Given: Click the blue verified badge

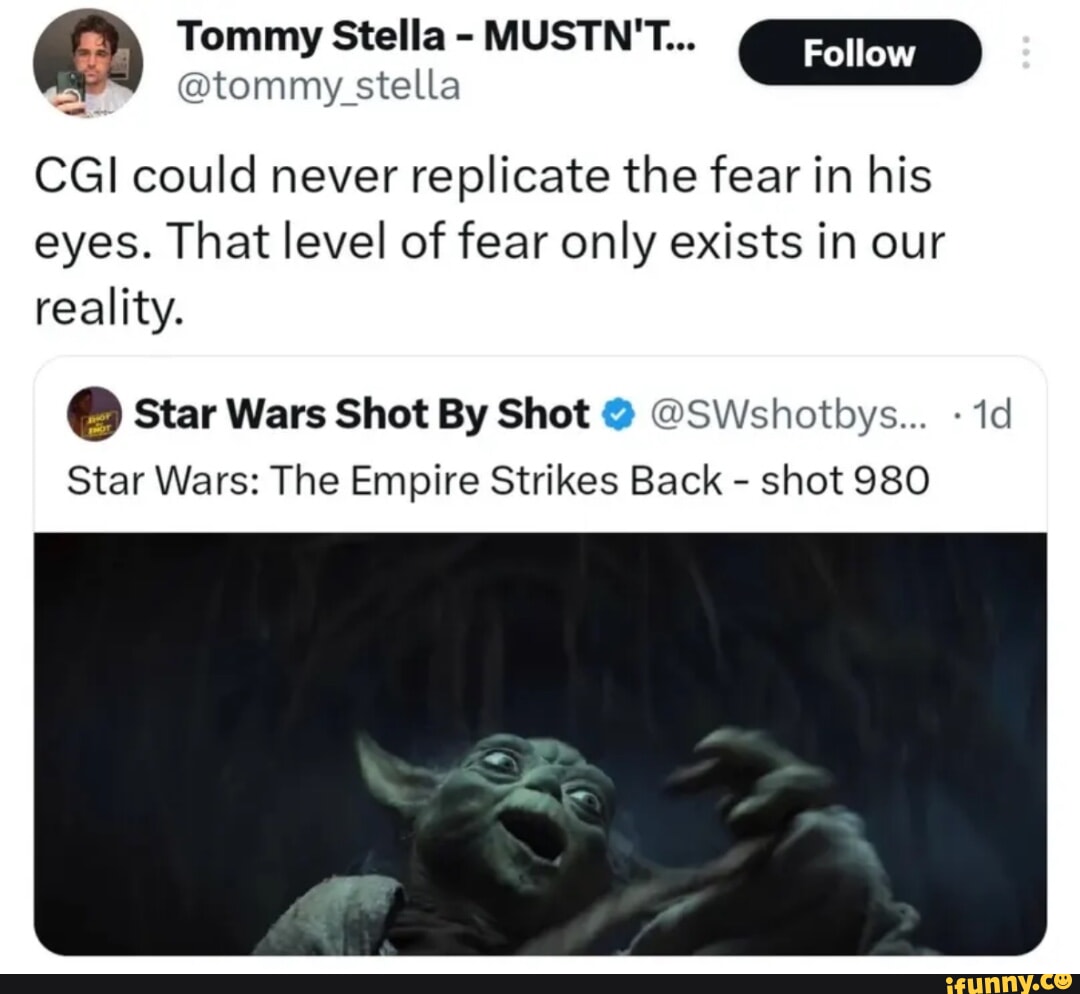Looking at the screenshot, I should tap(618, 414).
